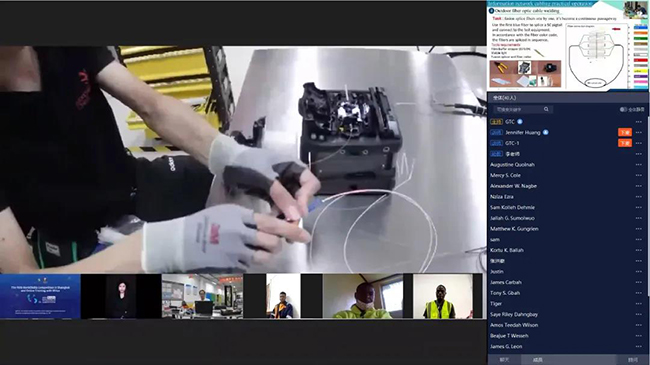
Task: Click the orange button on GTC-1's row
Action: point(625,143)
